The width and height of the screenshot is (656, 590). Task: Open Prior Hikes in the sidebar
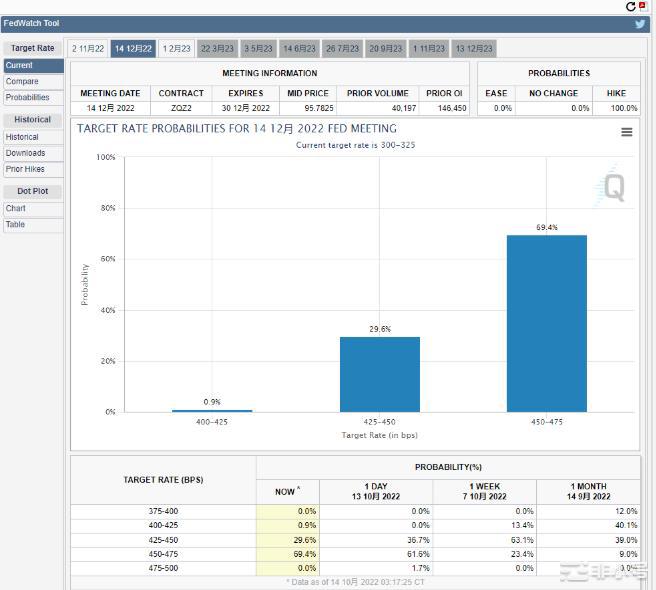(x=25, y=169)
